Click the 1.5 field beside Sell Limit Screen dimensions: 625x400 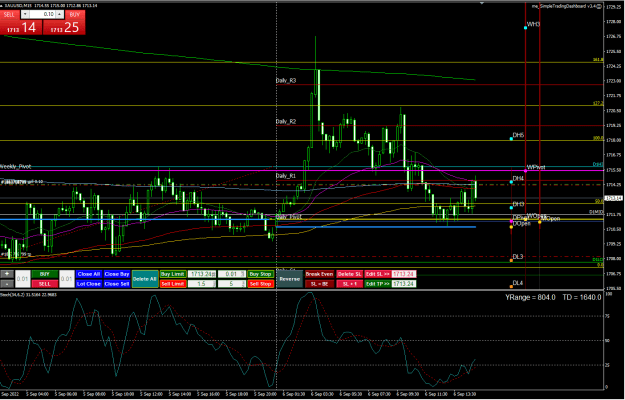pyautogui.click(x=202, y=284)
